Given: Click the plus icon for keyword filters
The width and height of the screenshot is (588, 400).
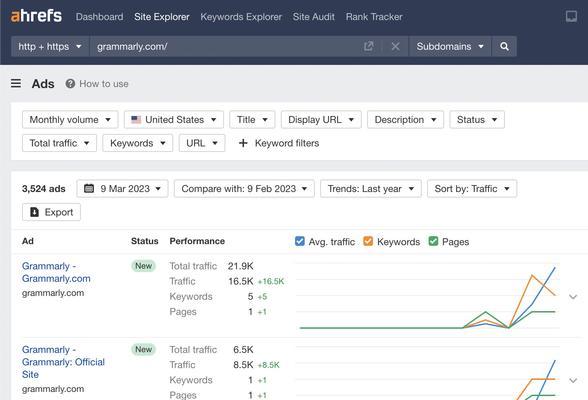Looking at the screenshot, I should [x=243, y=143].
